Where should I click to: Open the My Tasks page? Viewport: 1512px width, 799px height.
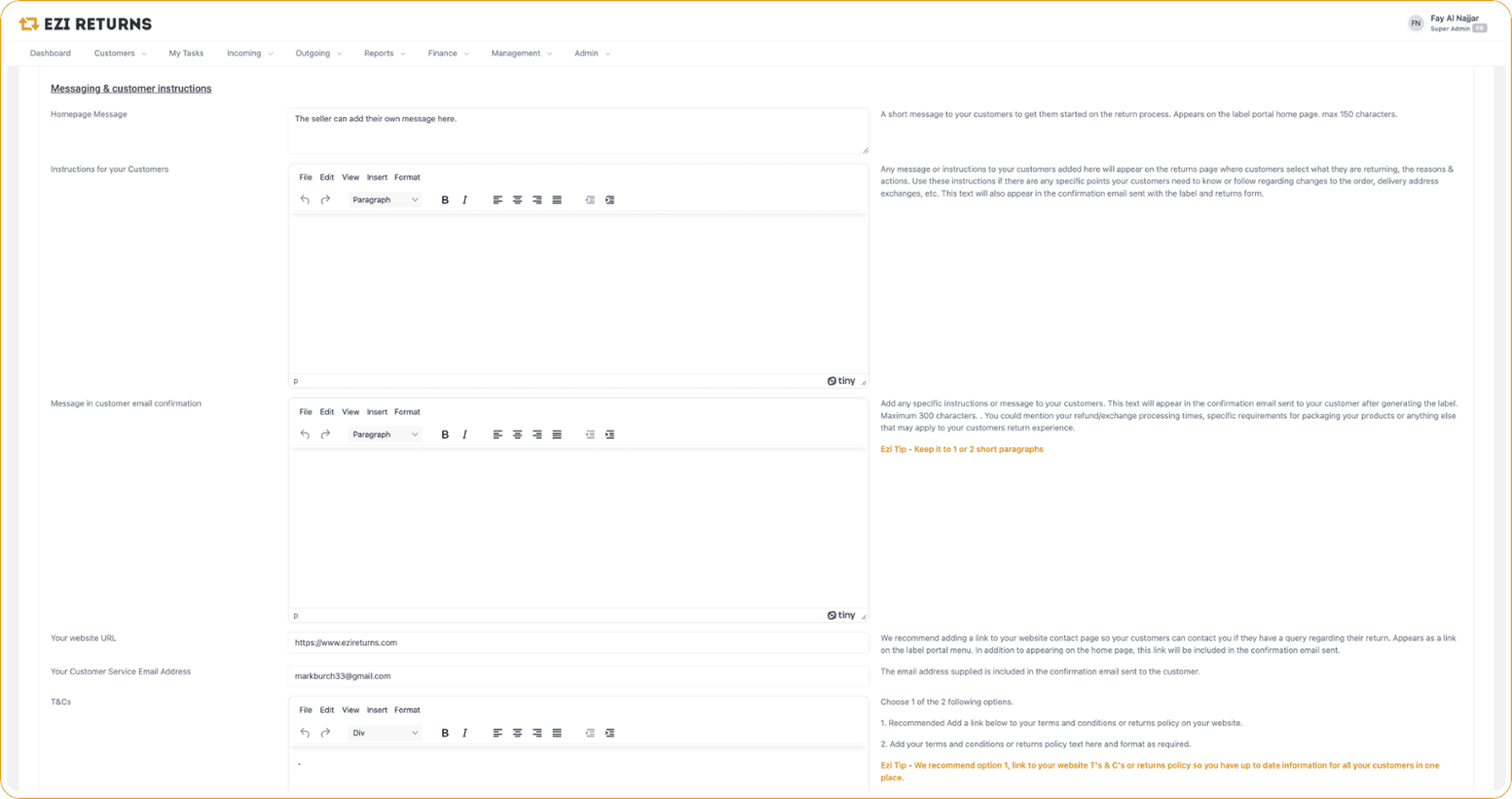click(x=186, y=54)
